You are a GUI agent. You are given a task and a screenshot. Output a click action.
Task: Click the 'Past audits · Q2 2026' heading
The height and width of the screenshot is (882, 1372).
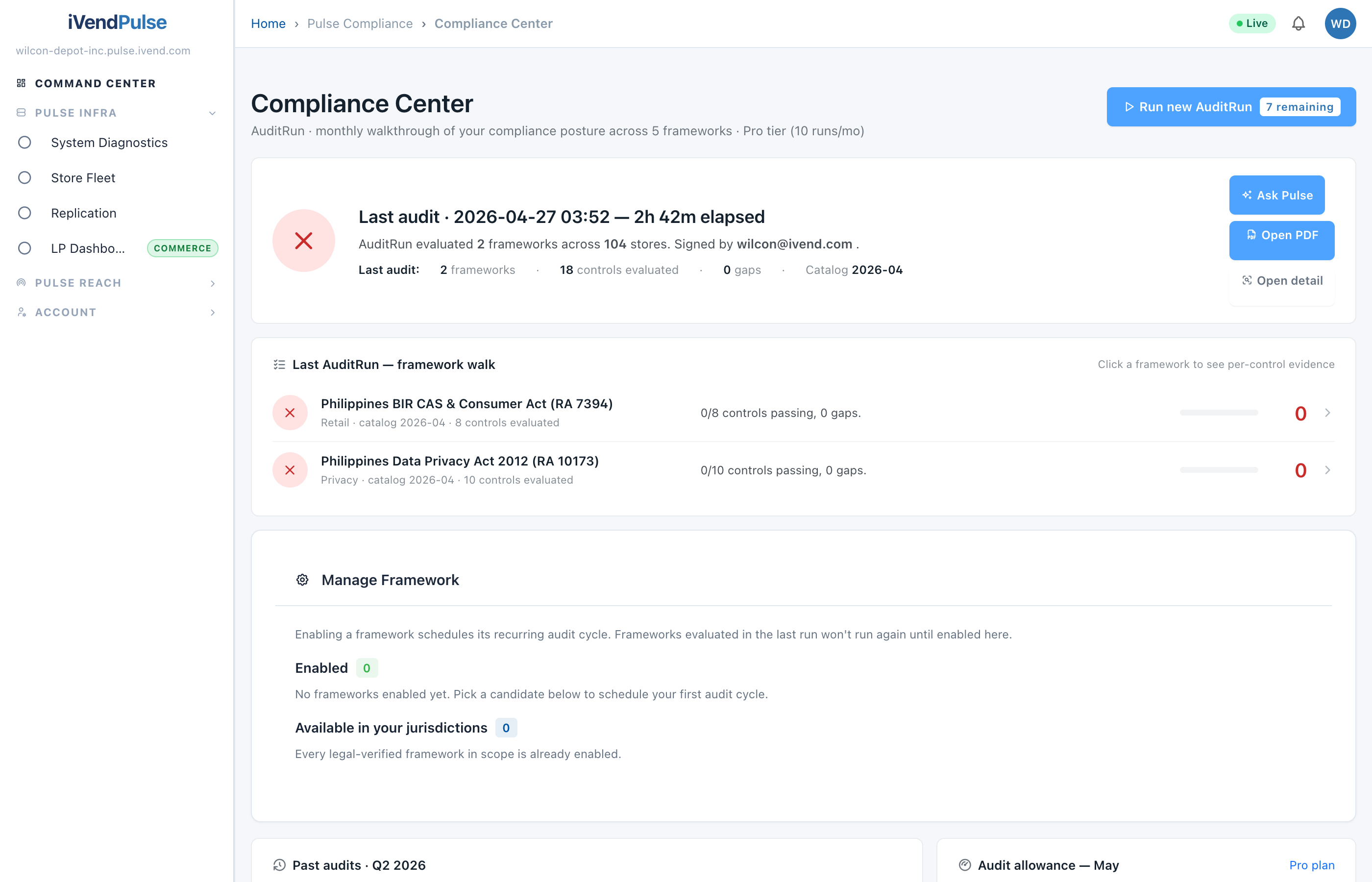coord(359,865)
